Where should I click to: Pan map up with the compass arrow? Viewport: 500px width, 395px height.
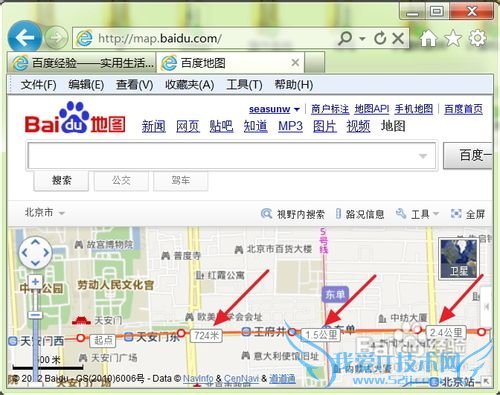pyautogui.click(x=35, y=243)
